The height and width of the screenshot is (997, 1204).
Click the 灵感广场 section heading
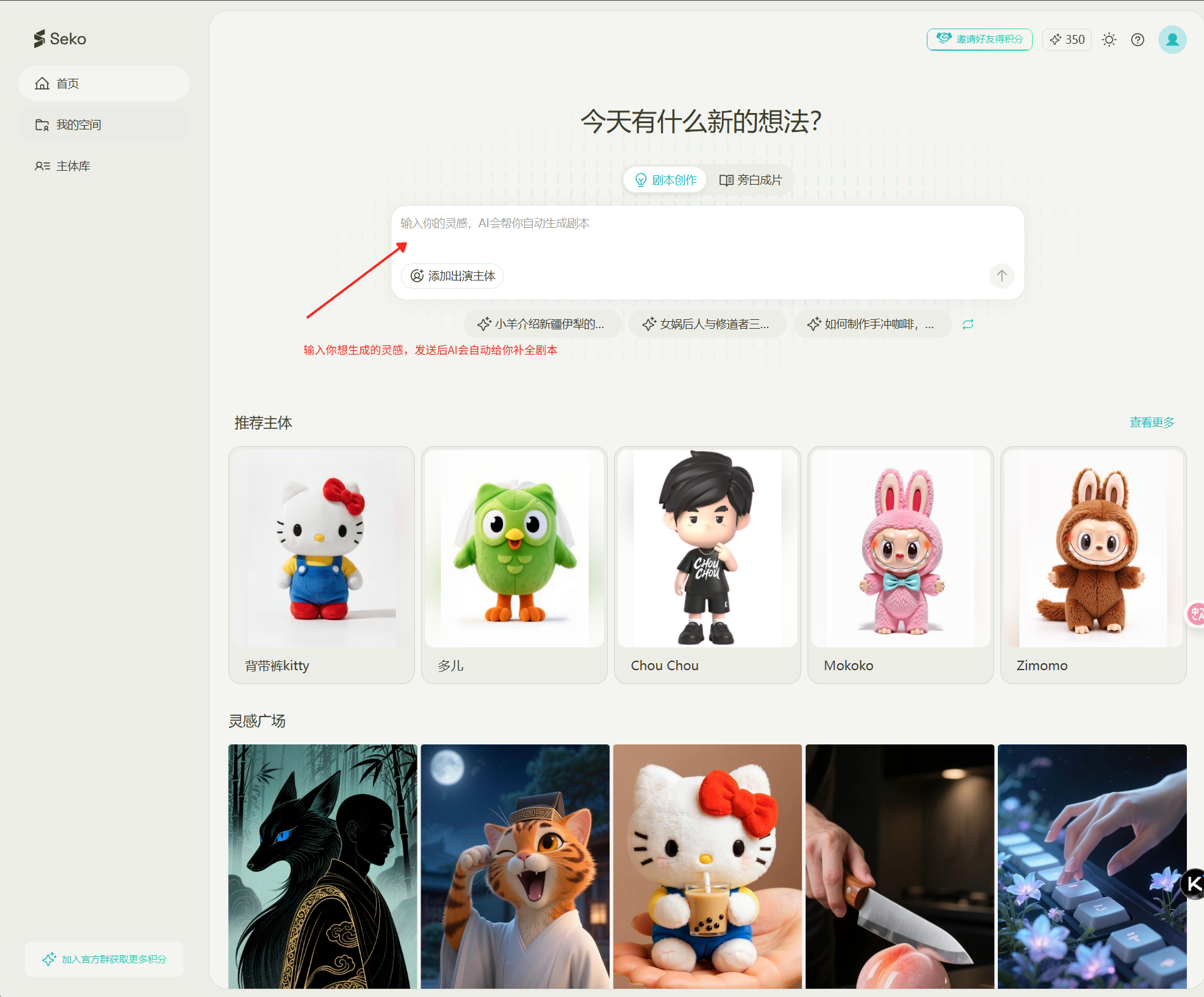257,722
